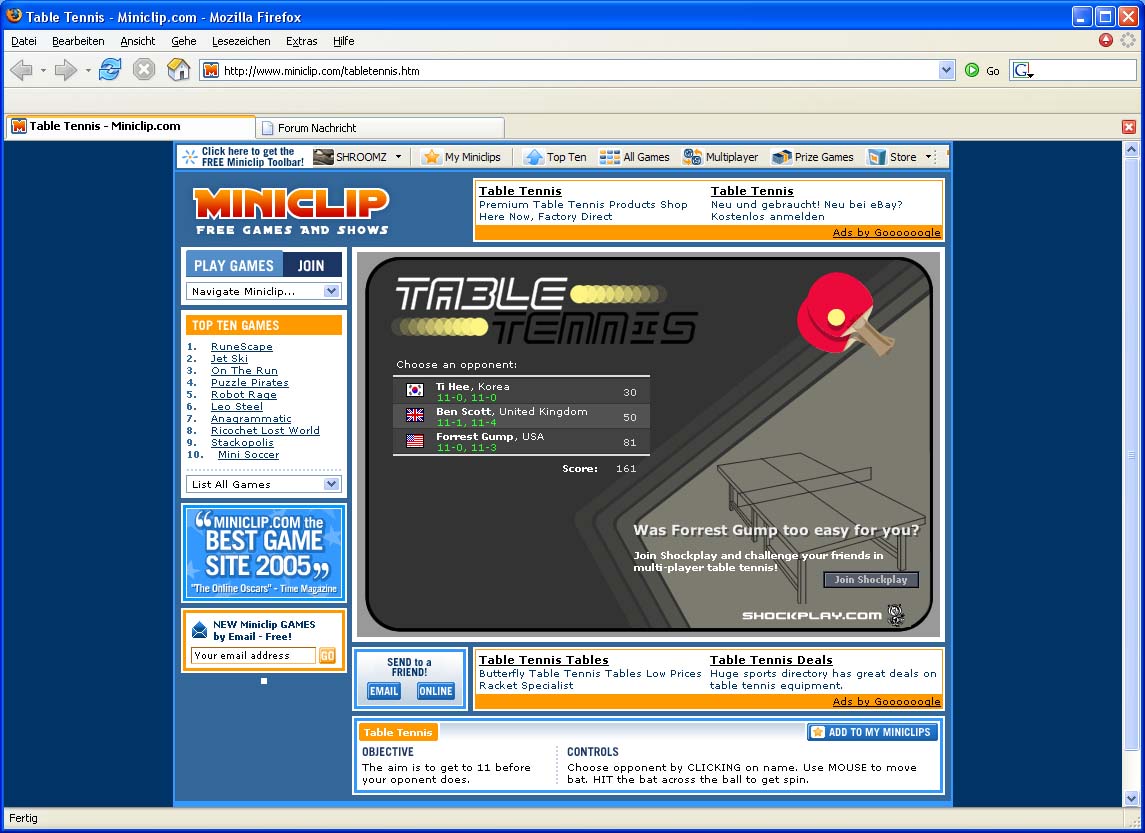
Task: Open the List All Games dropdown
Action: 264,484
